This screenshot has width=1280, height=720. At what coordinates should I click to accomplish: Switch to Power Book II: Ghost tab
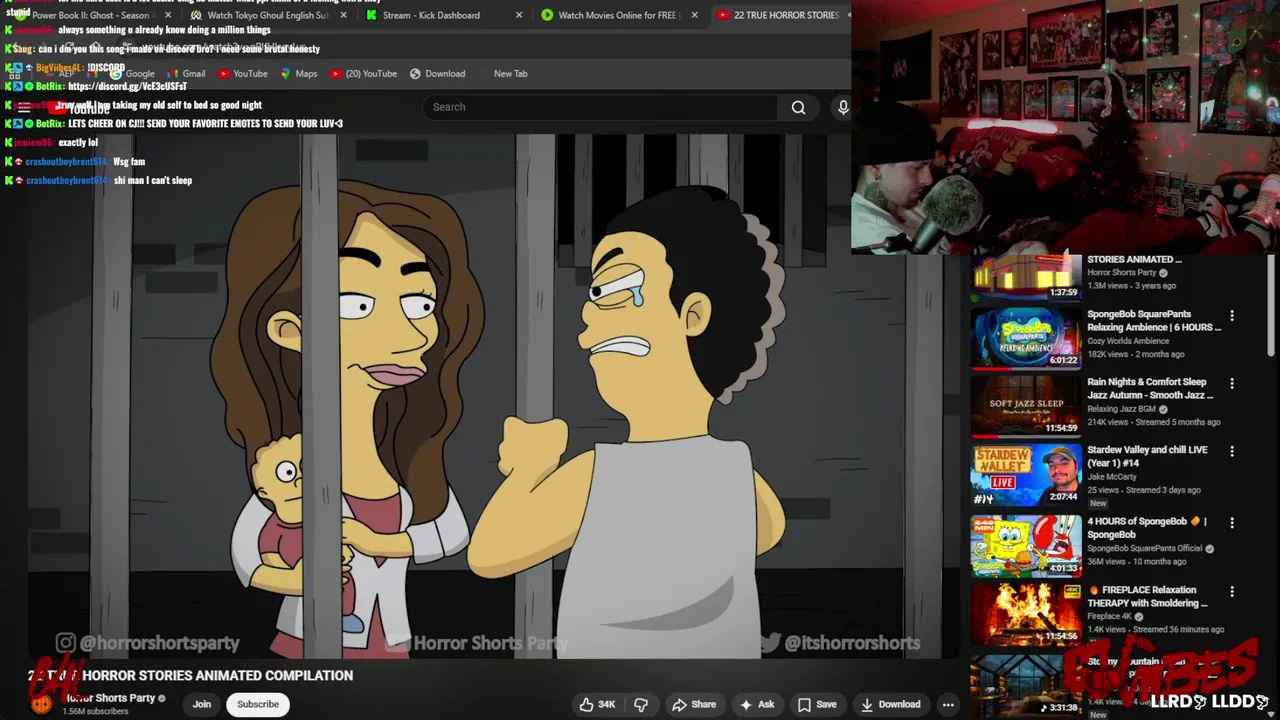click(x=90, y=15)
